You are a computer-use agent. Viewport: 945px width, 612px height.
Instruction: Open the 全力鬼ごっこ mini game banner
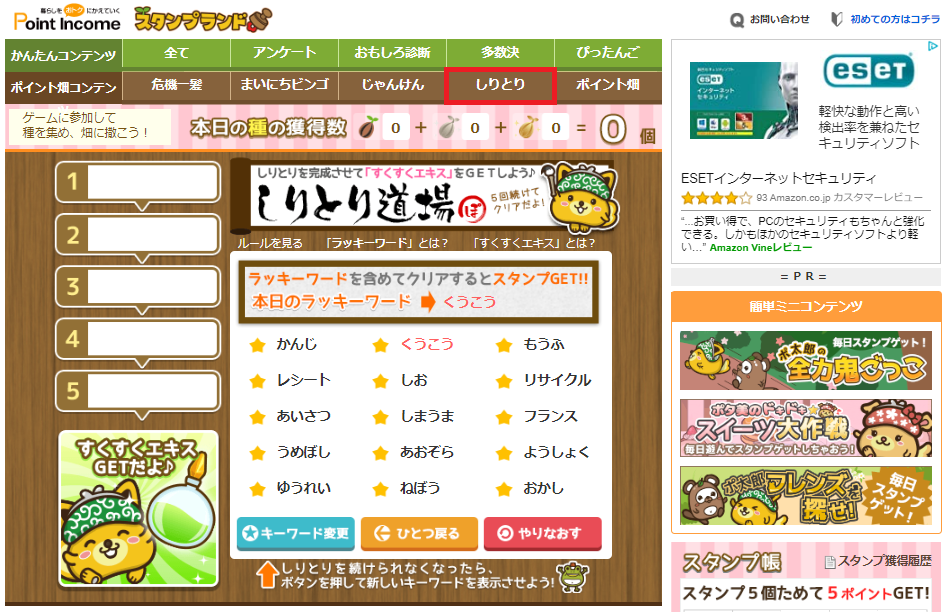pos(806,361)
